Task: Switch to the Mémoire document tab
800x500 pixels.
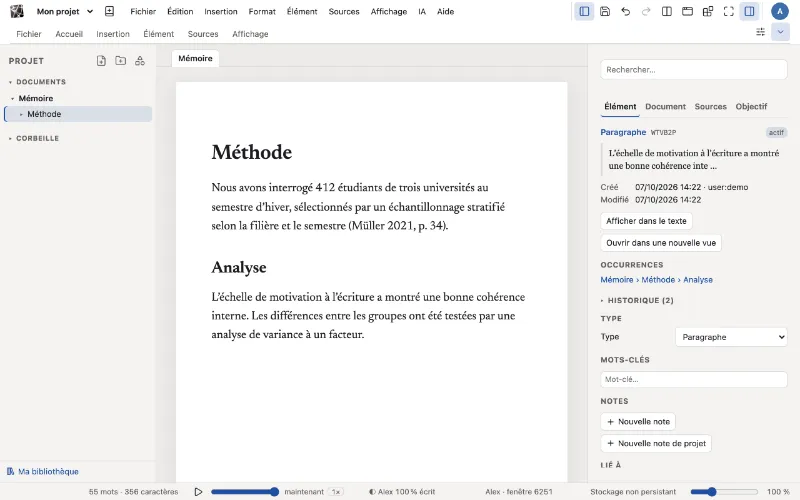Action: tap(195, 58)
